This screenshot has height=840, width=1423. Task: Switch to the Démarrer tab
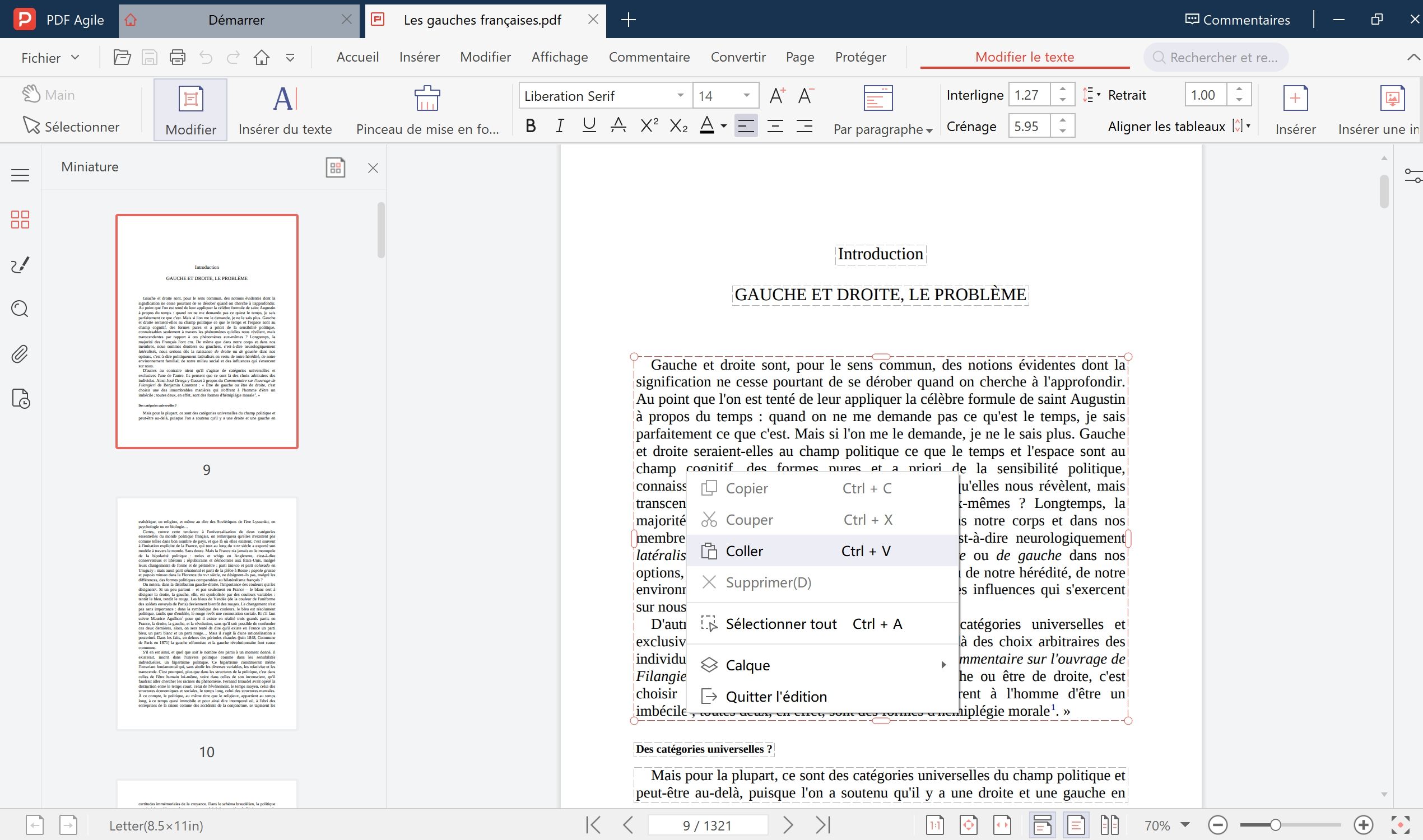click(x=236, y=20)
